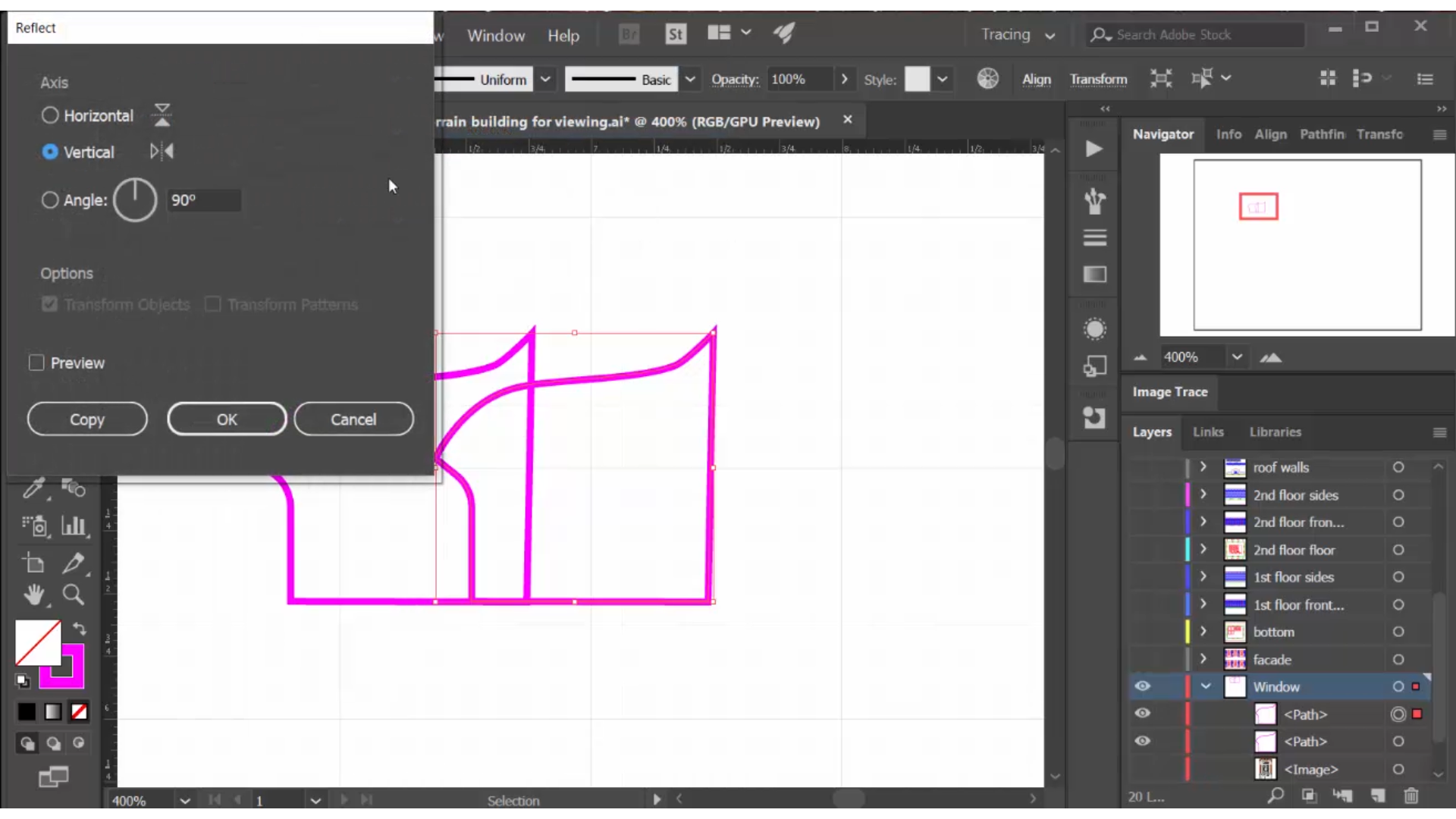Open the Help menu
The image size is (1456, 819).
tap(563, 35)
